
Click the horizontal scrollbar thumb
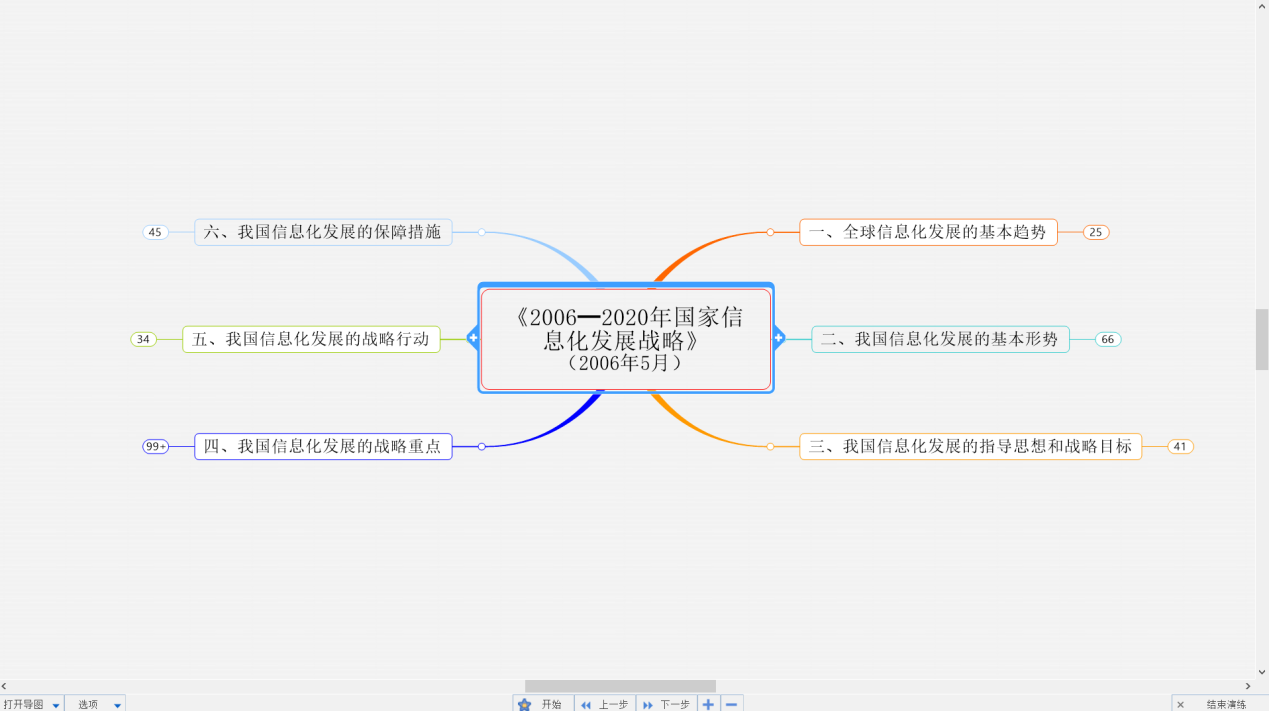[620, 686]
